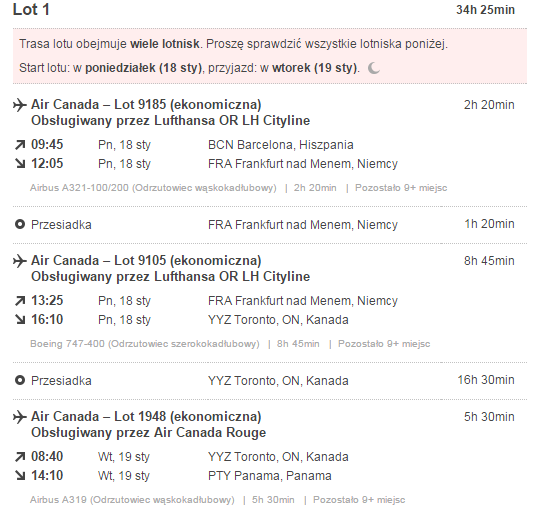
Task: Click the Frankfurt layover circle icon
Action: point(20,224)
